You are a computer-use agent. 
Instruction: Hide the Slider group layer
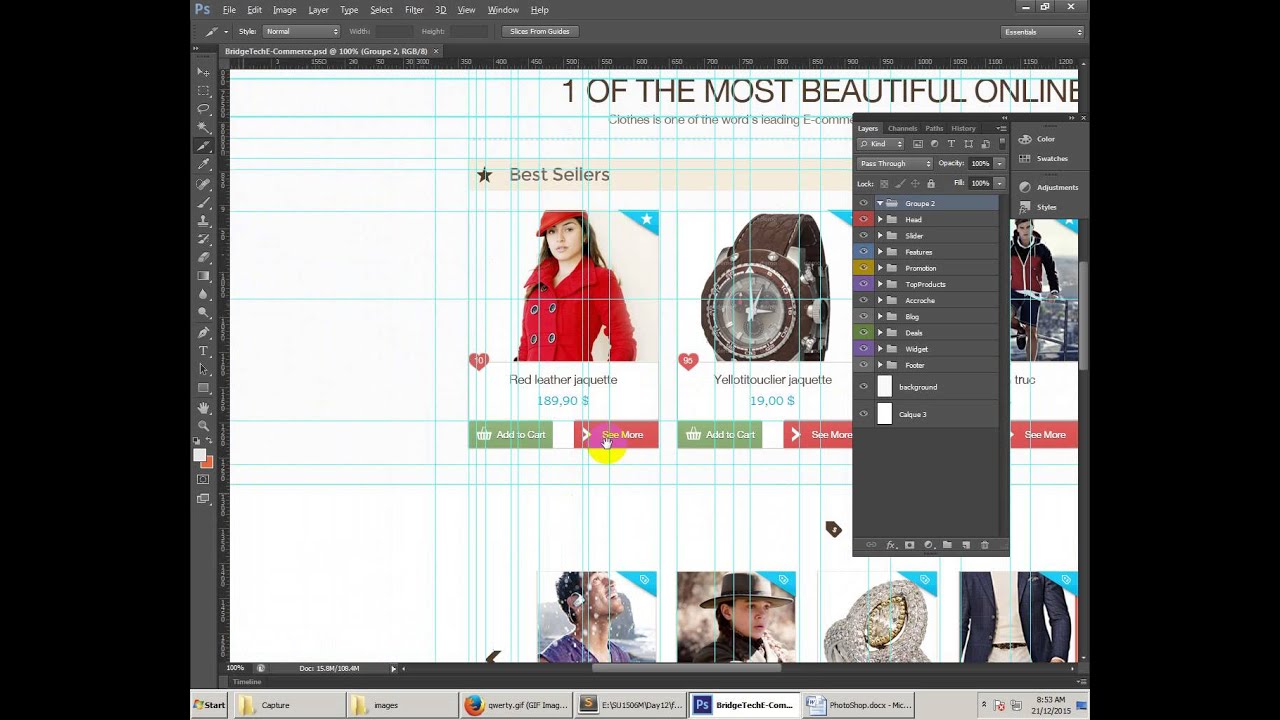tap(864, 236)
